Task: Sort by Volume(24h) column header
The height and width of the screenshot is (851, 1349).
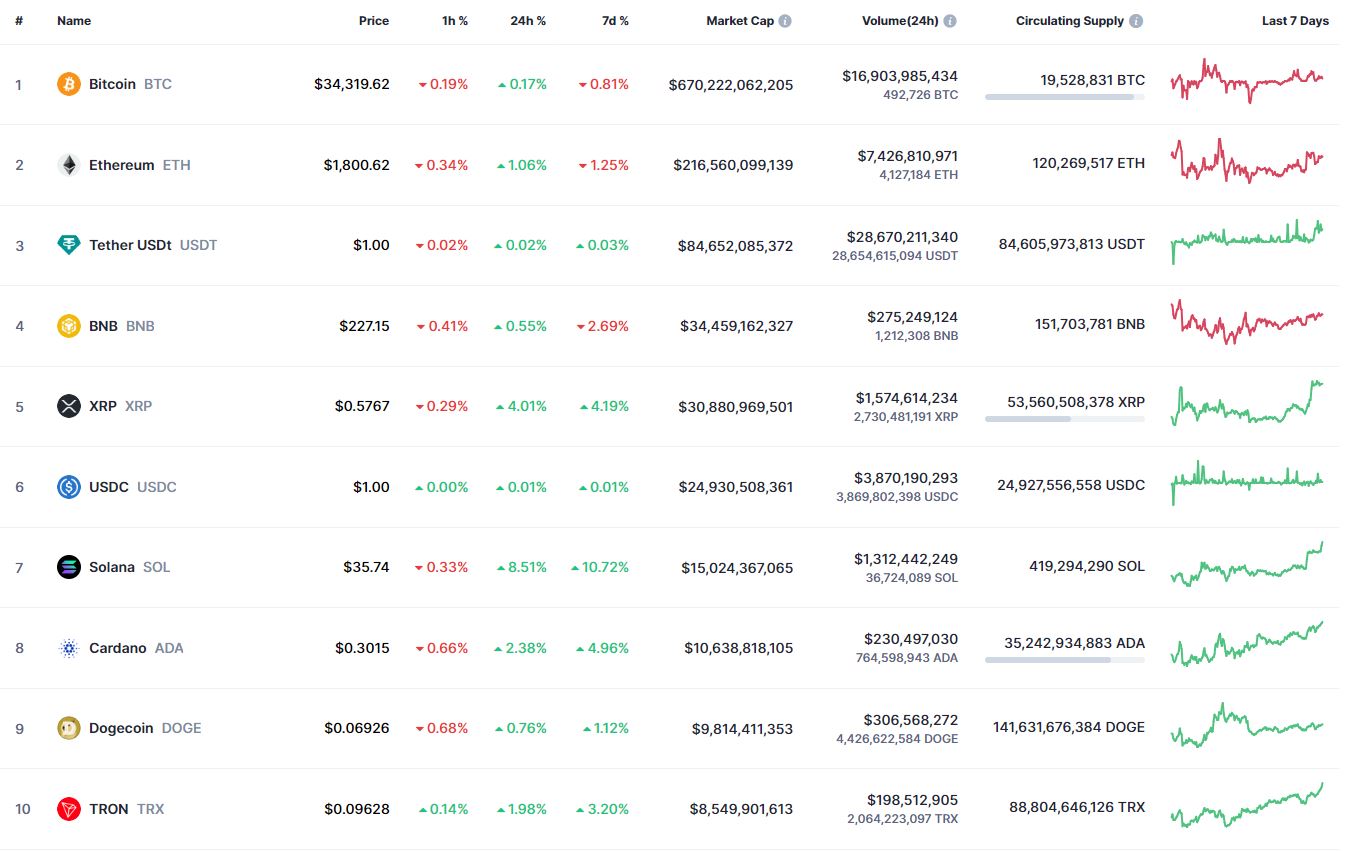Action: [900, 21]
